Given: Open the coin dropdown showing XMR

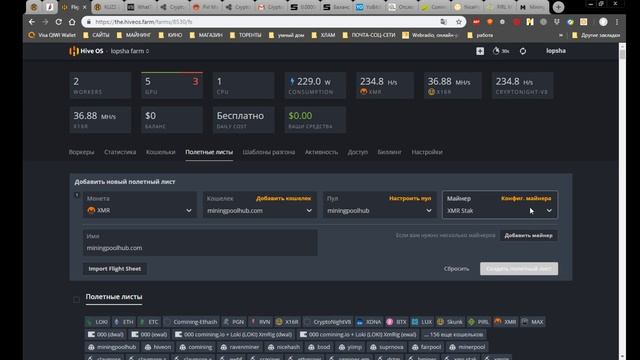Looking at the screenshot, I should point(140,204).
